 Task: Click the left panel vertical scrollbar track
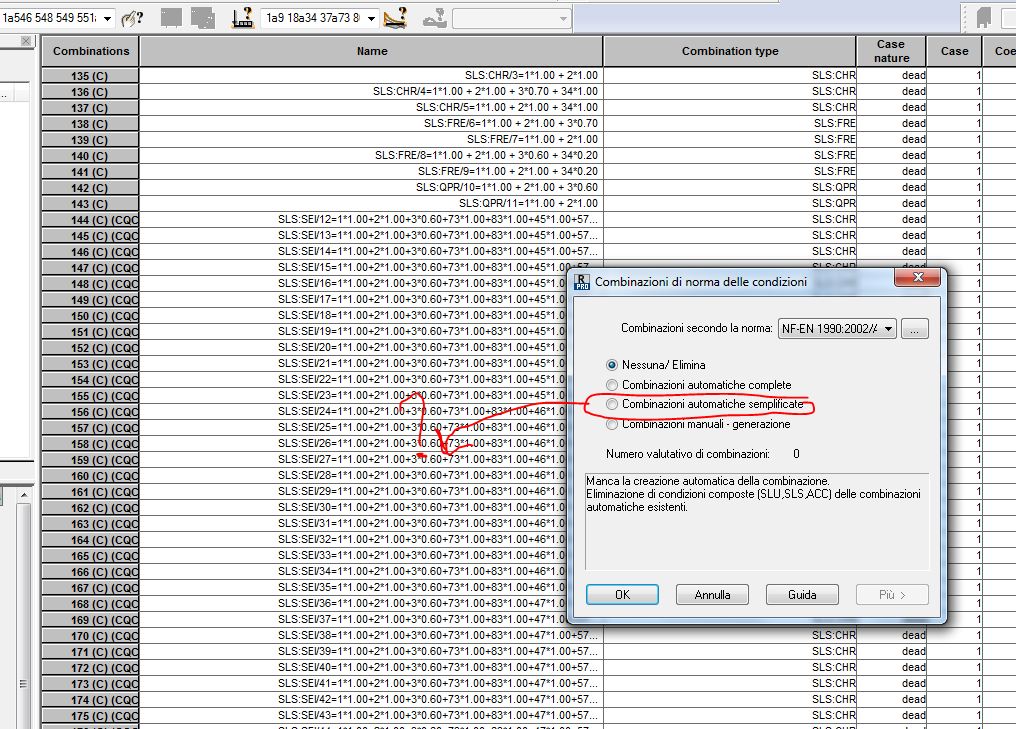tap(24, 614)
